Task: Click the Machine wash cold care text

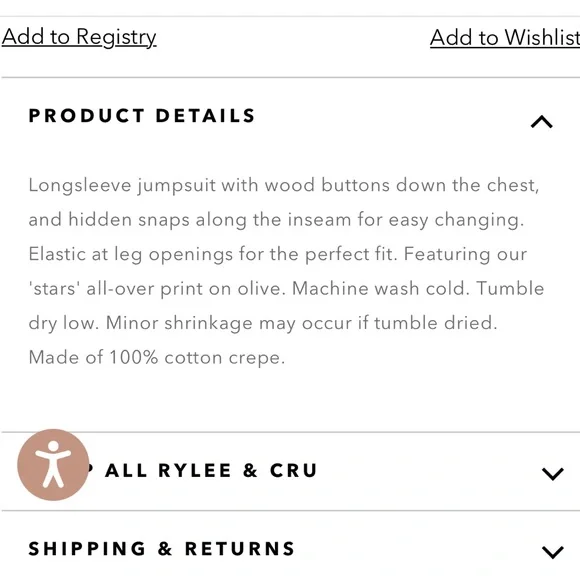Action: 381,289
